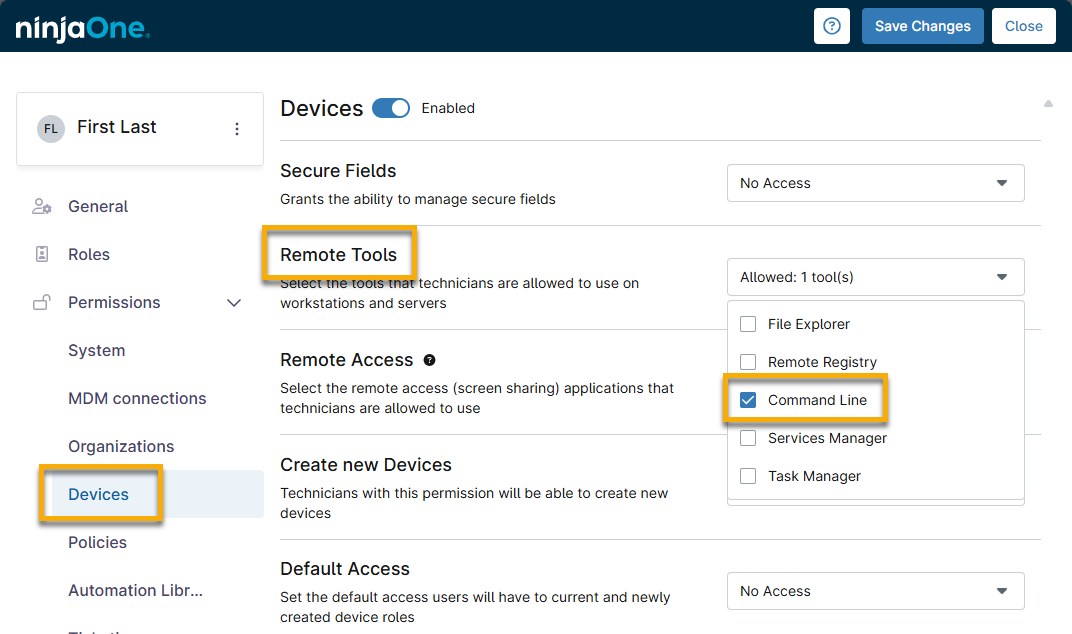
Task: Check the File Explorer checkbox
Action: tap(748, 324)
